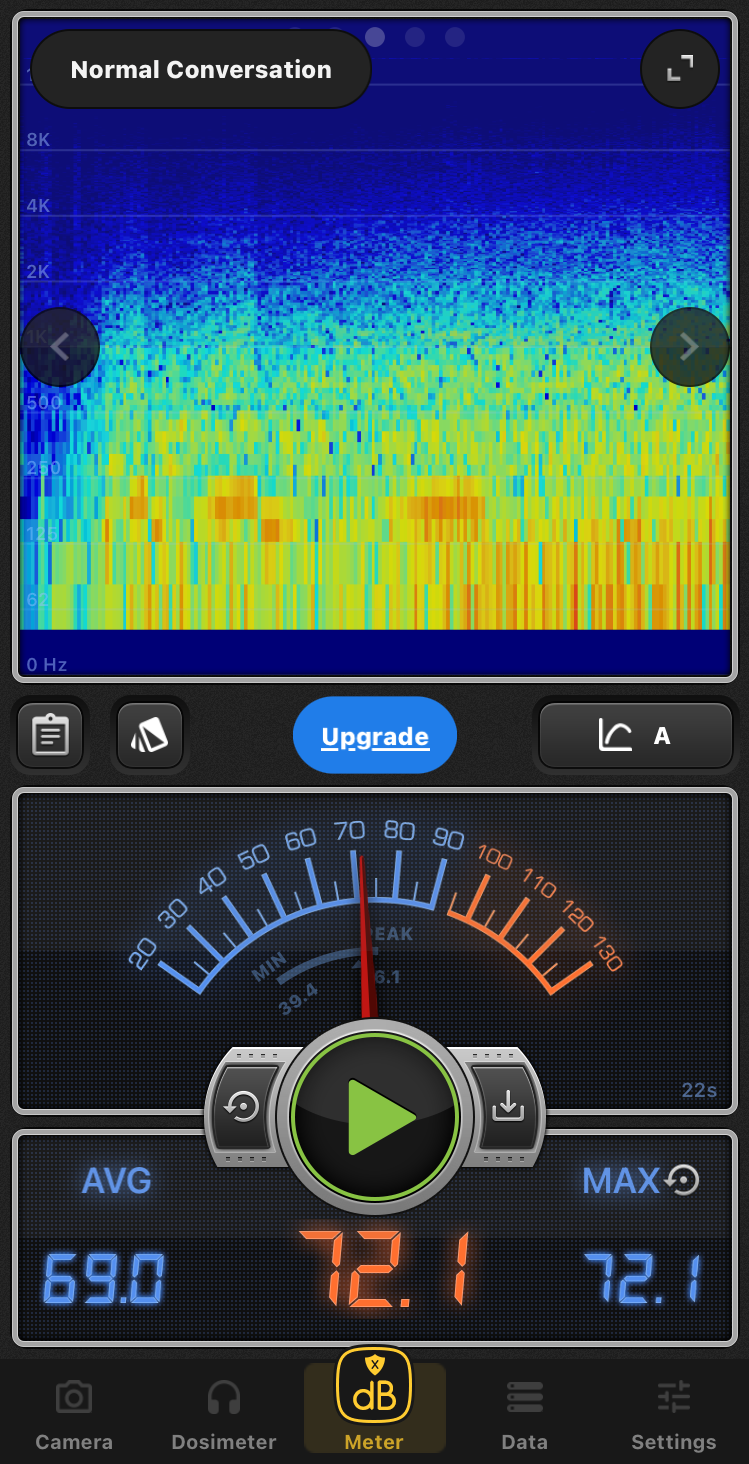Open the clipboard notes icon

point(50,736)
